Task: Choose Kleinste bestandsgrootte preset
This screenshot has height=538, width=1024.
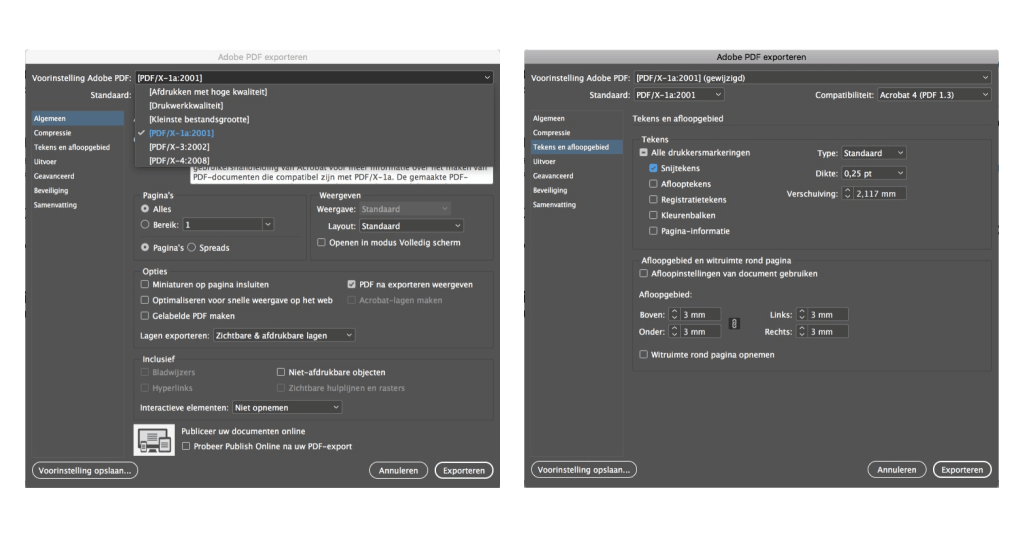Action: click(x=199, y=119)
